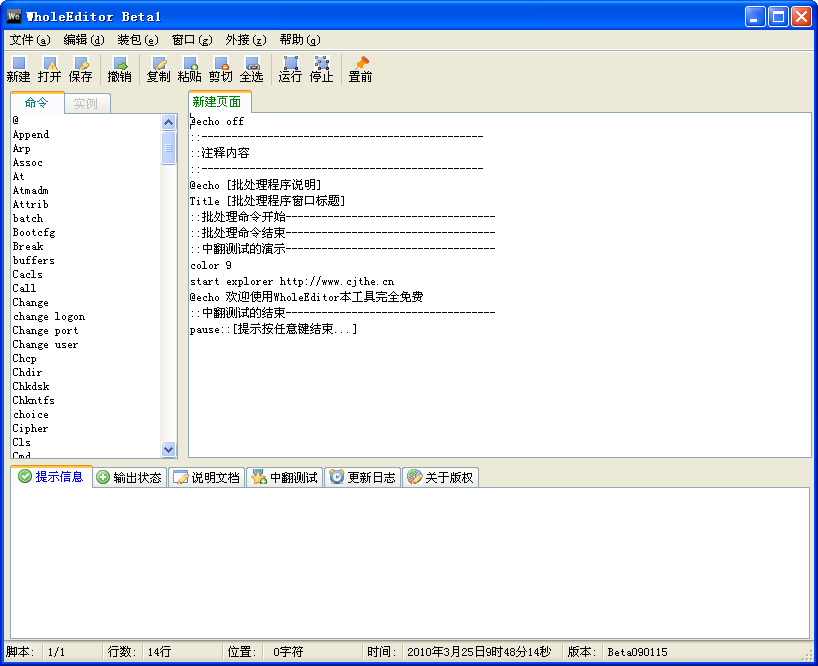818x666 pixels.
Task: Click the 剪切 (Cut) toolbar icon
Action: click(x=220, y=69)
